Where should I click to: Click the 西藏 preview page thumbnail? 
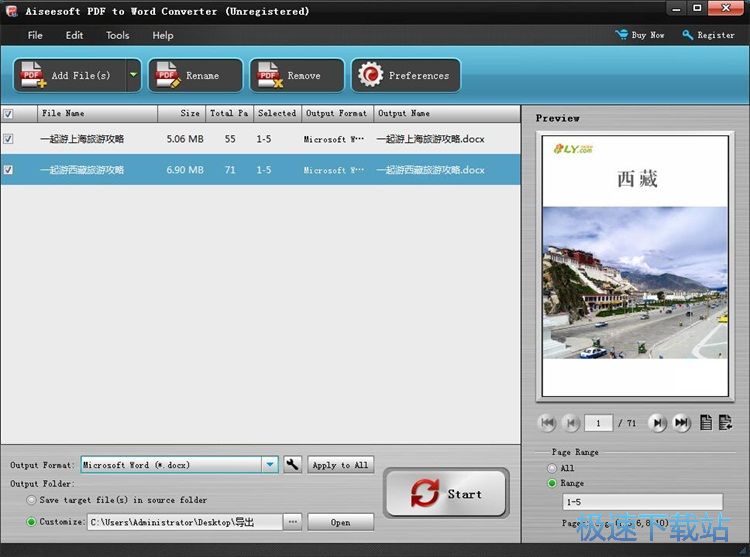click(x=635, y=266)
